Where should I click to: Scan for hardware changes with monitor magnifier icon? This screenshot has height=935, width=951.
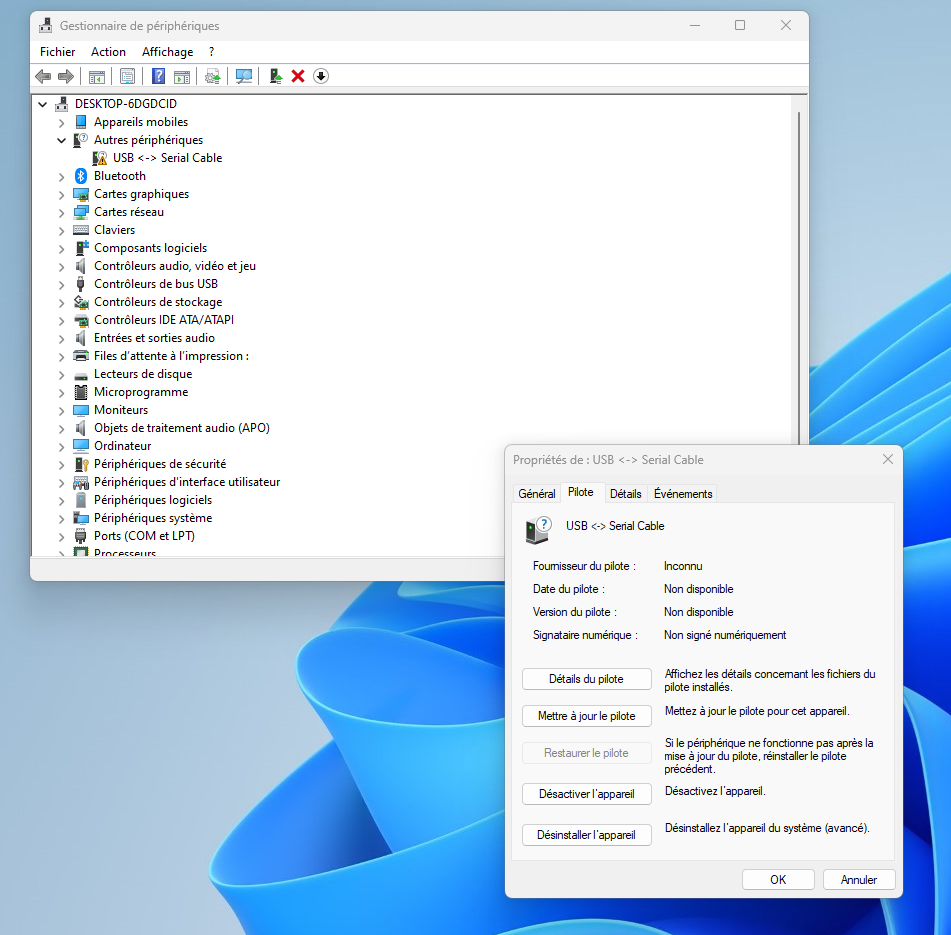point(244,76)
